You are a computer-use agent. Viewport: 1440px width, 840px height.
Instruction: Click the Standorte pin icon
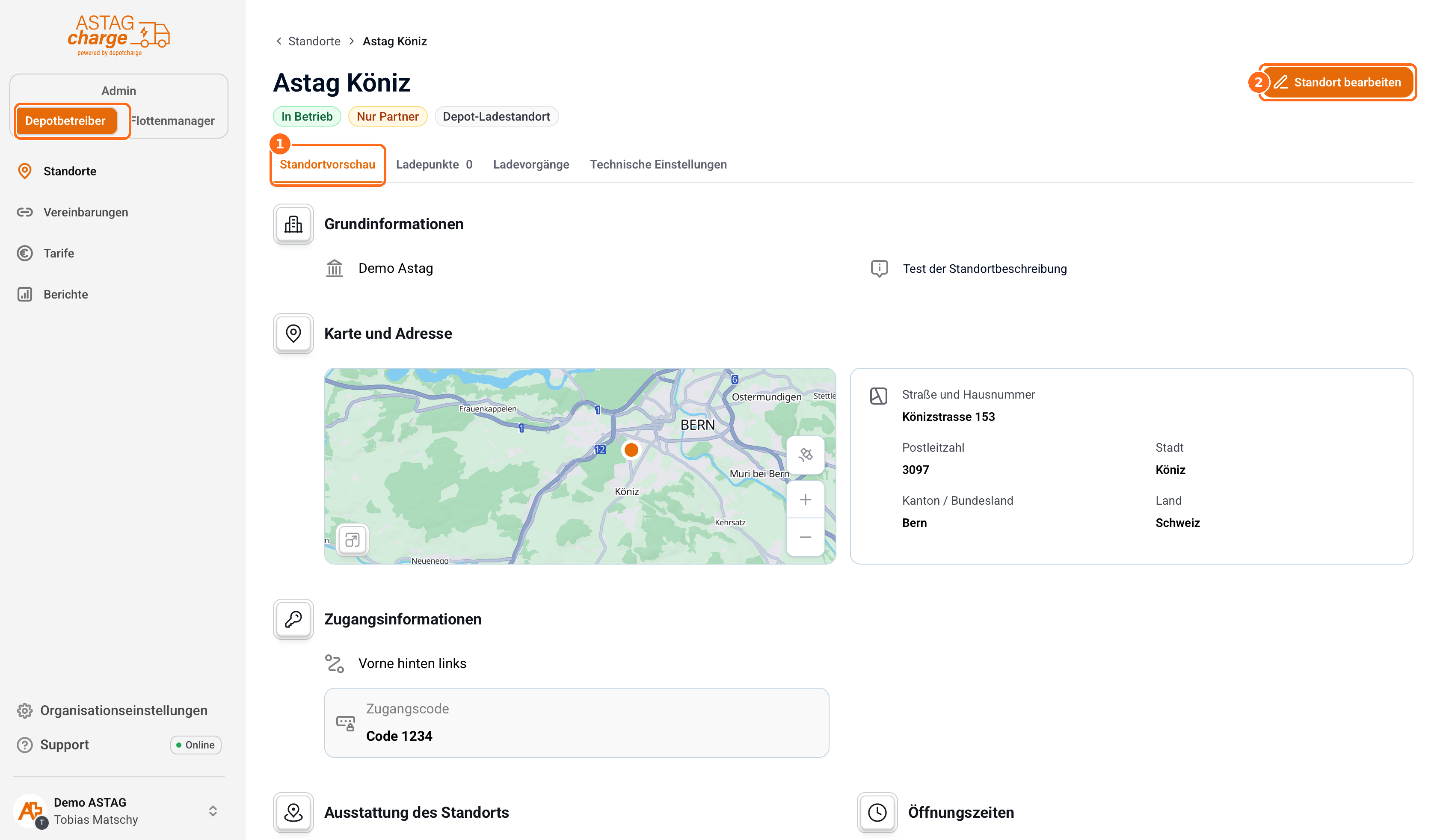tap(24, 171)
